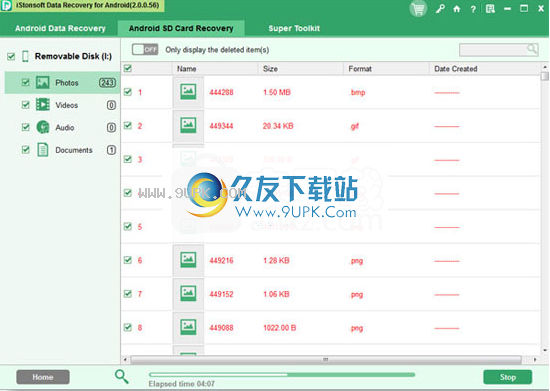Click the vertical scrollbar up arrow
This screenshot has height=391, width=550.
pos(545,67)
